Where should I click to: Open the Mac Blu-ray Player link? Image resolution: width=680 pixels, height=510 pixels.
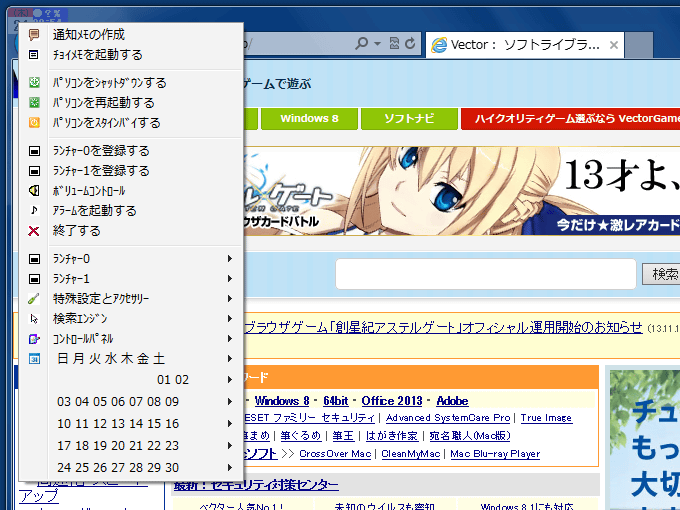pos(495,454)
